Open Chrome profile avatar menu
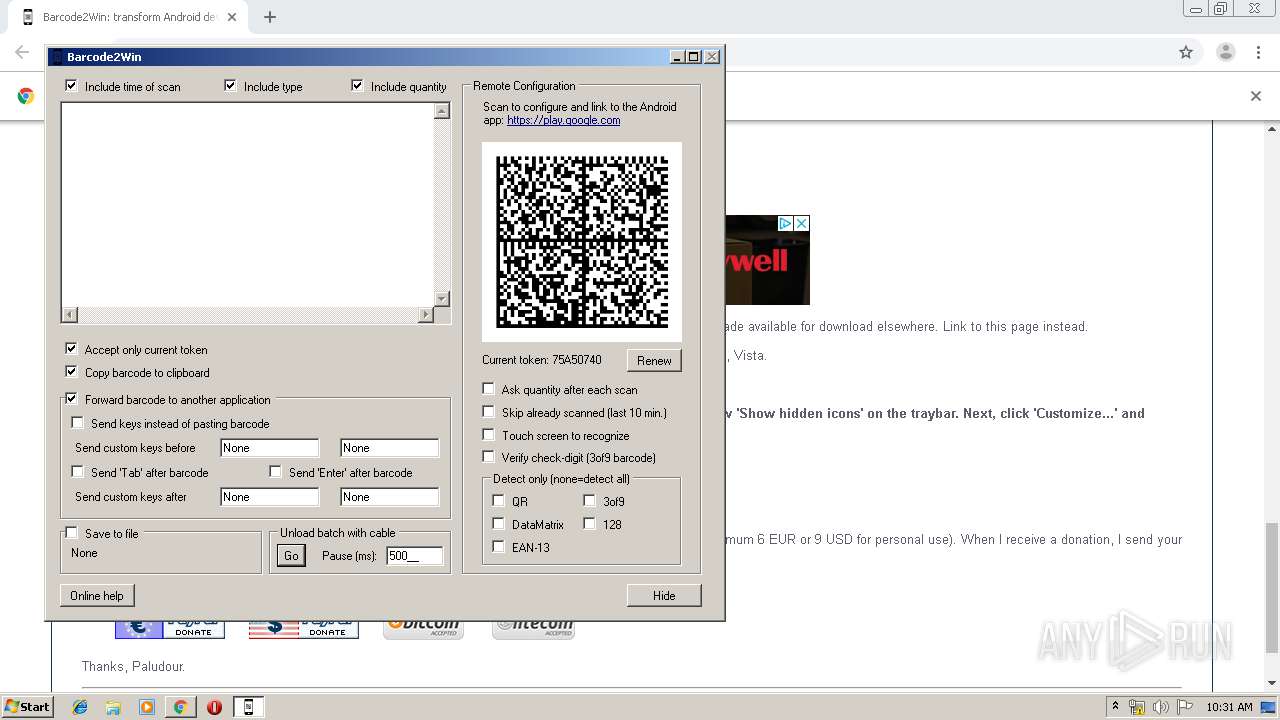This screenshot has width=1280, height=720. pyautogui.click(x=1226, y=52)
